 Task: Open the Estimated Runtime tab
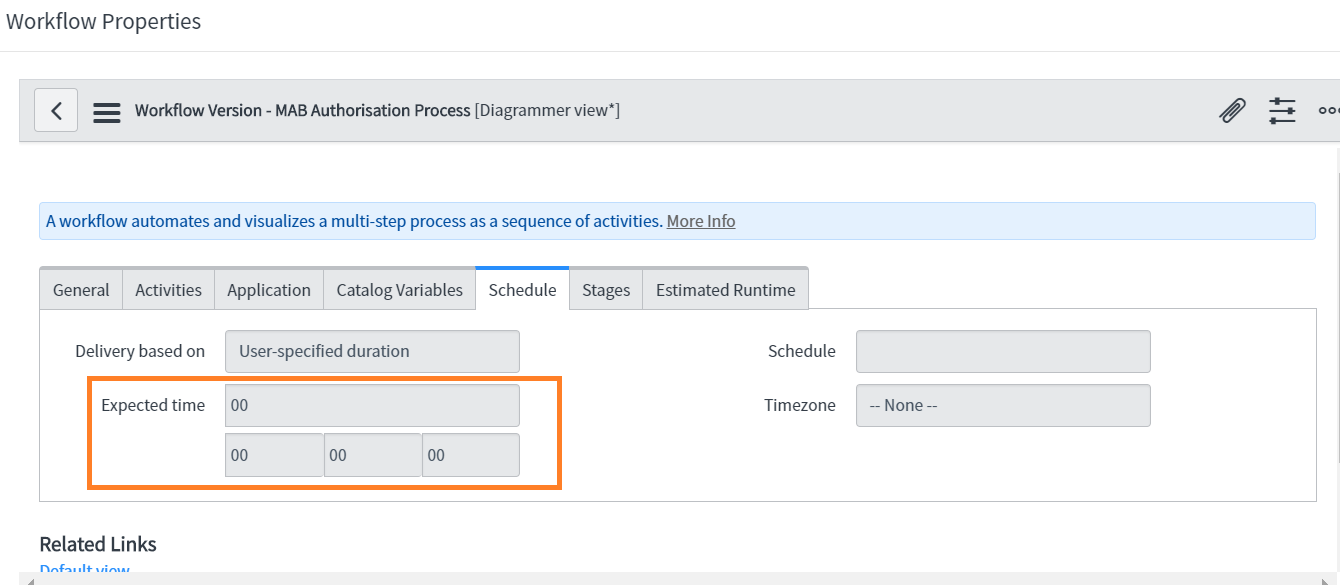click(x=725, y=289)
